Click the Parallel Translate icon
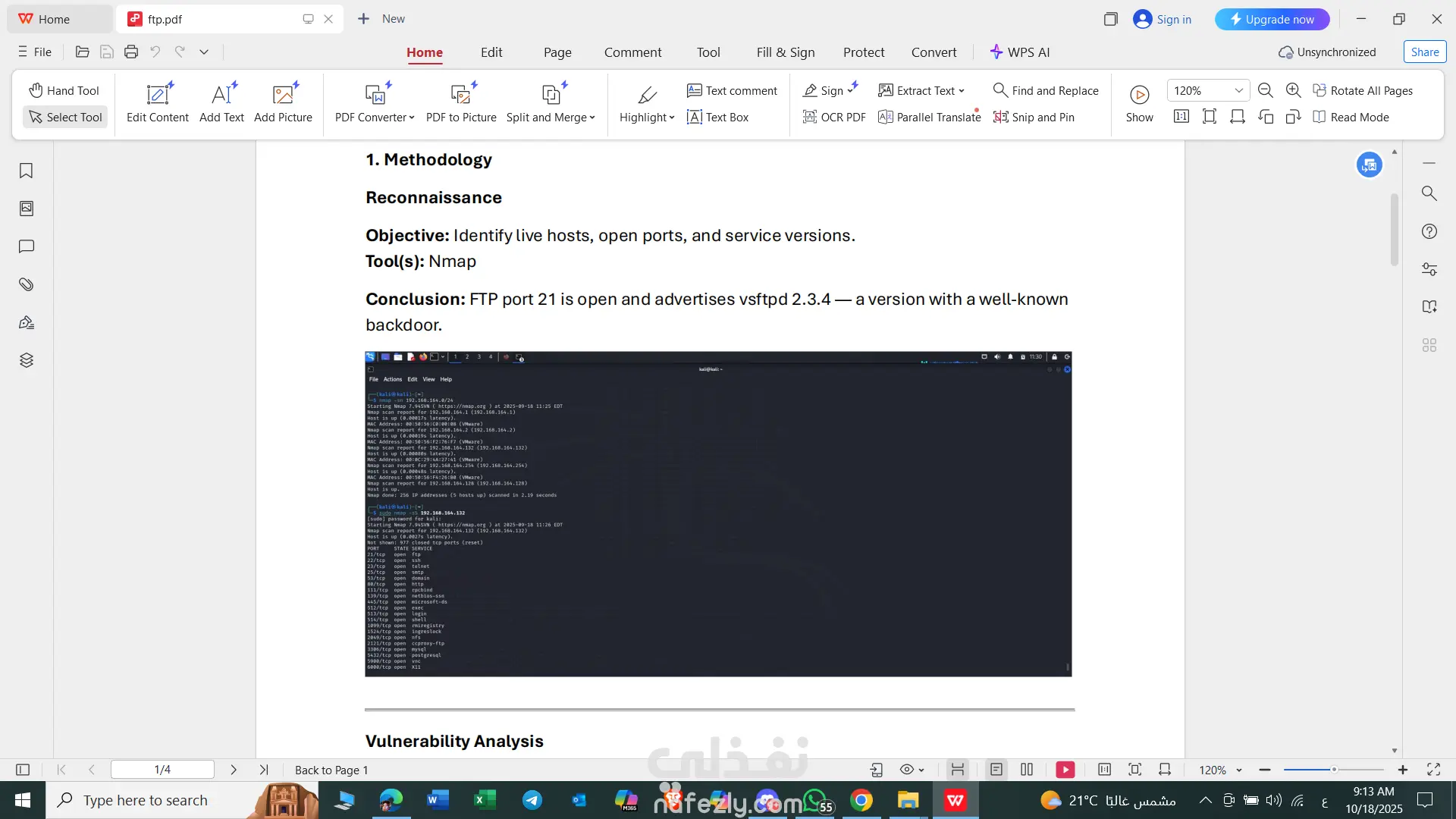 [885, 117]
